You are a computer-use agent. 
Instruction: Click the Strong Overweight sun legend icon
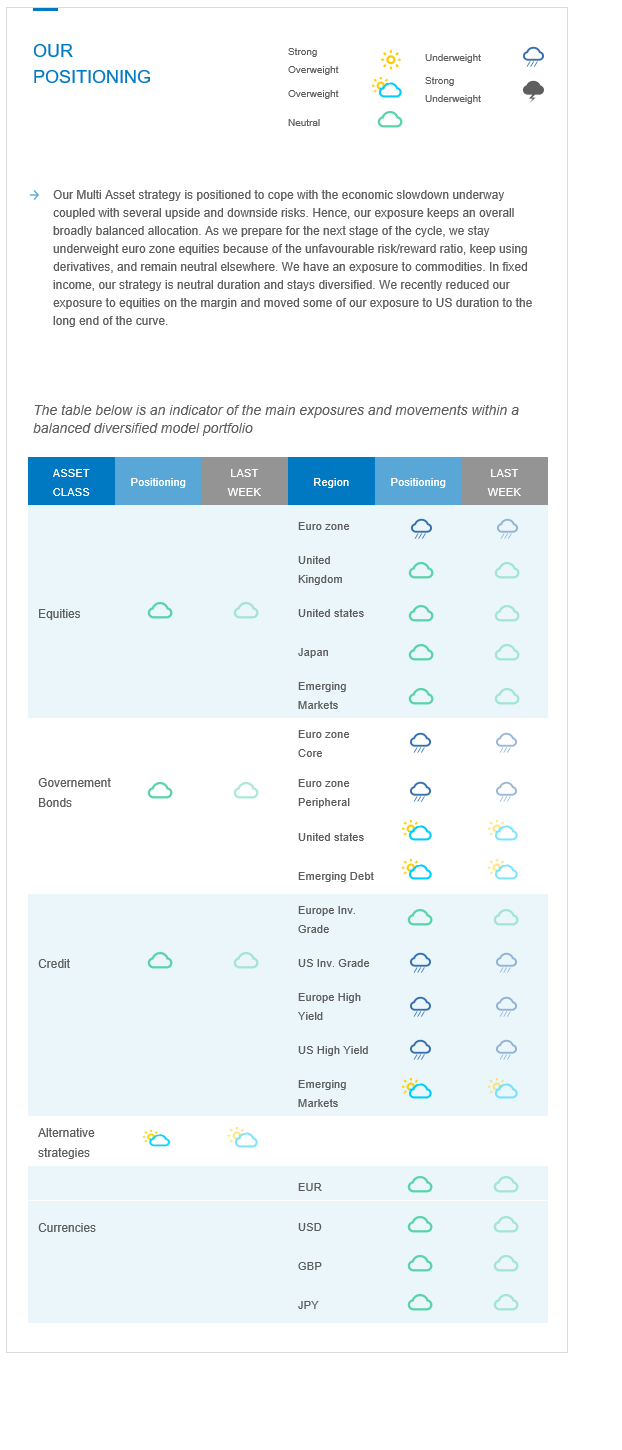click(390, 60)
